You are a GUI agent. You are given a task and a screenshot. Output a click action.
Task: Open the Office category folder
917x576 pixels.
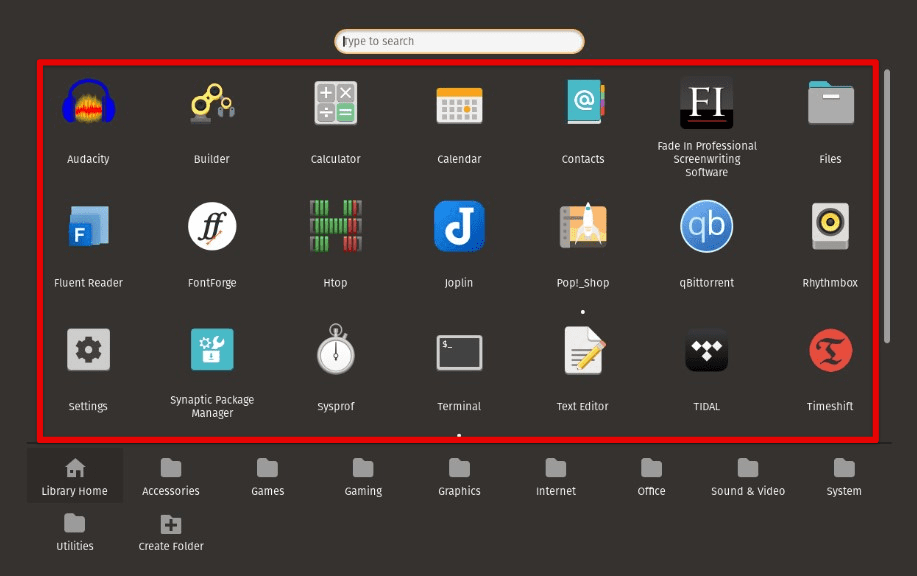tap(650, 474)
